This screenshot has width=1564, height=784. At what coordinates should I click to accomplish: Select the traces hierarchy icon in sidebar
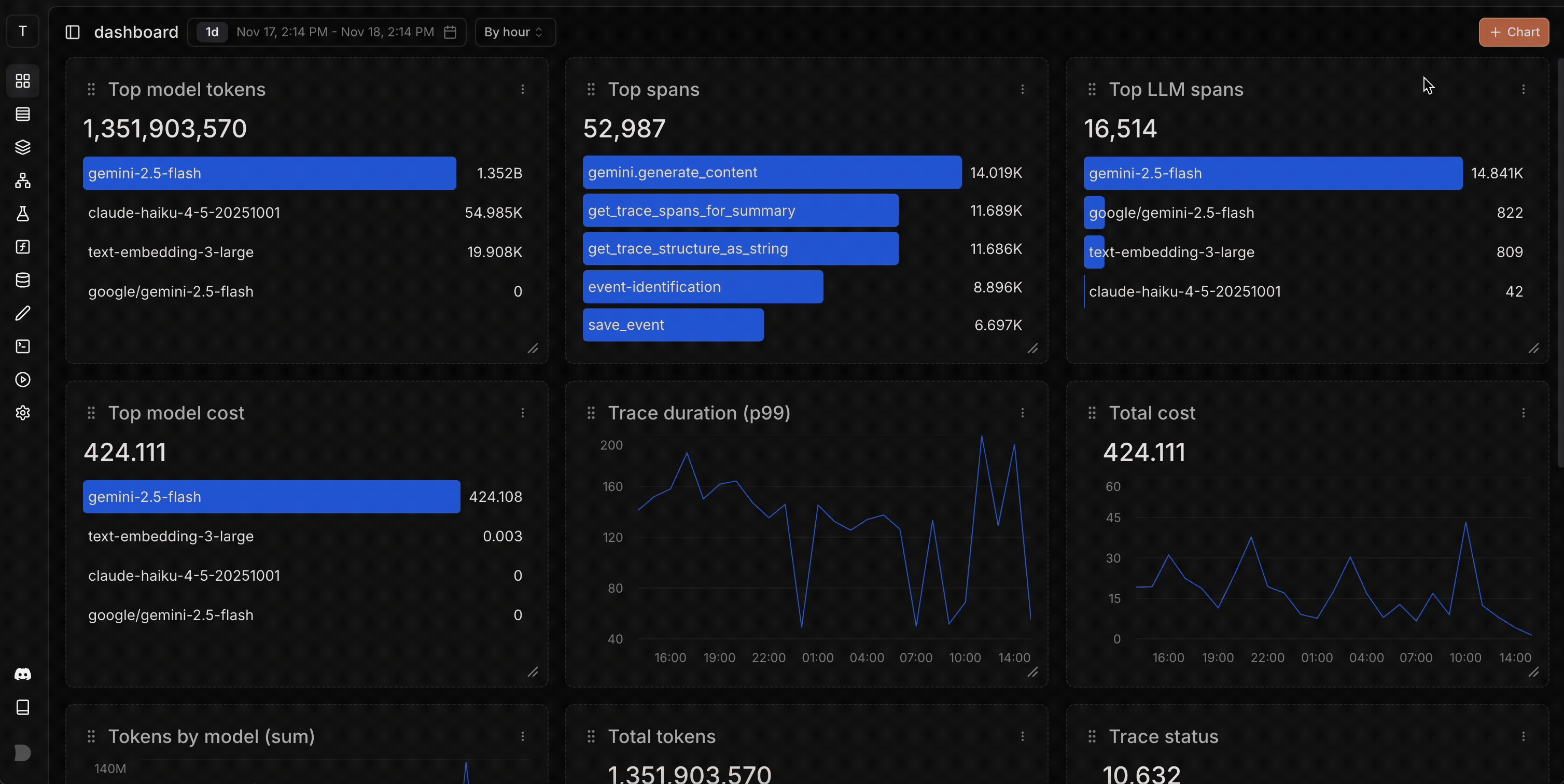(22, 180)
